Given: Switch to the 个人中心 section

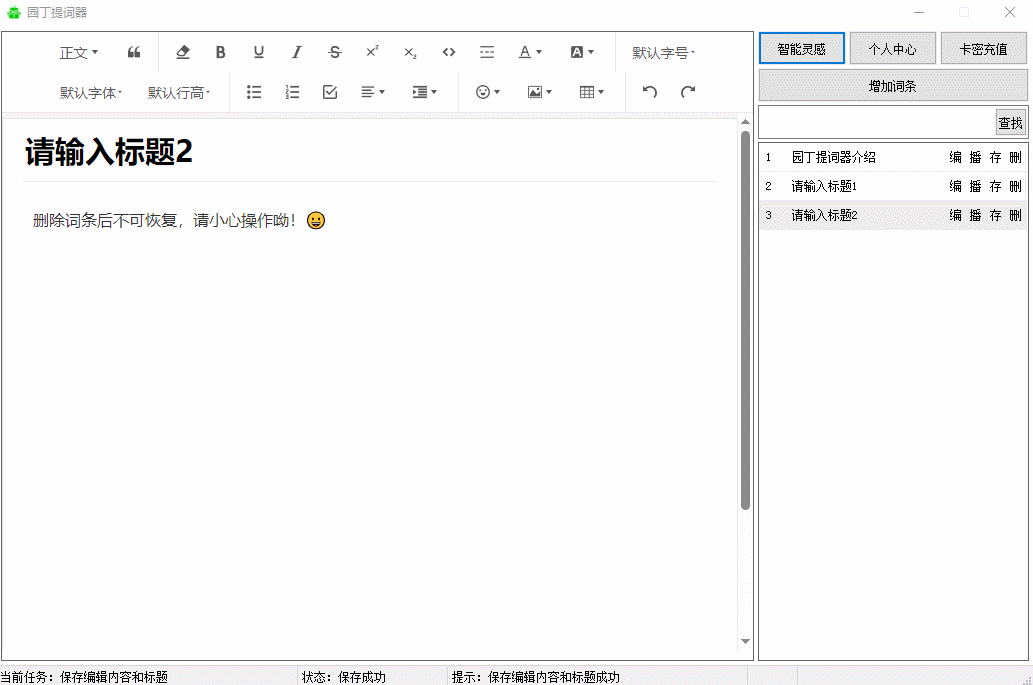Looking at the screenshot, I should pos(892,47).
